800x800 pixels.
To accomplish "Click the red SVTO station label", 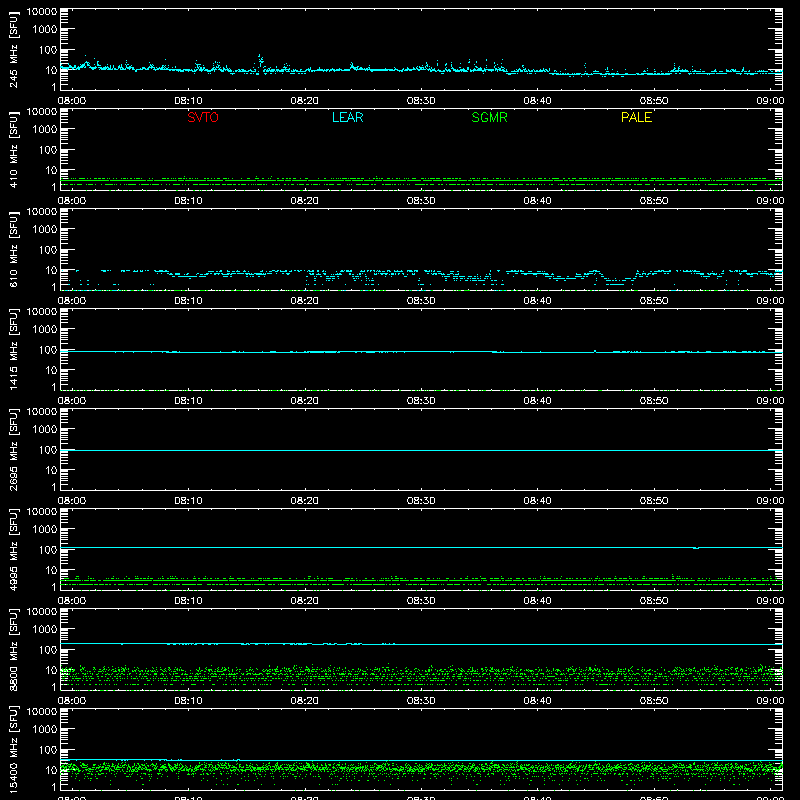I will 203,117.
